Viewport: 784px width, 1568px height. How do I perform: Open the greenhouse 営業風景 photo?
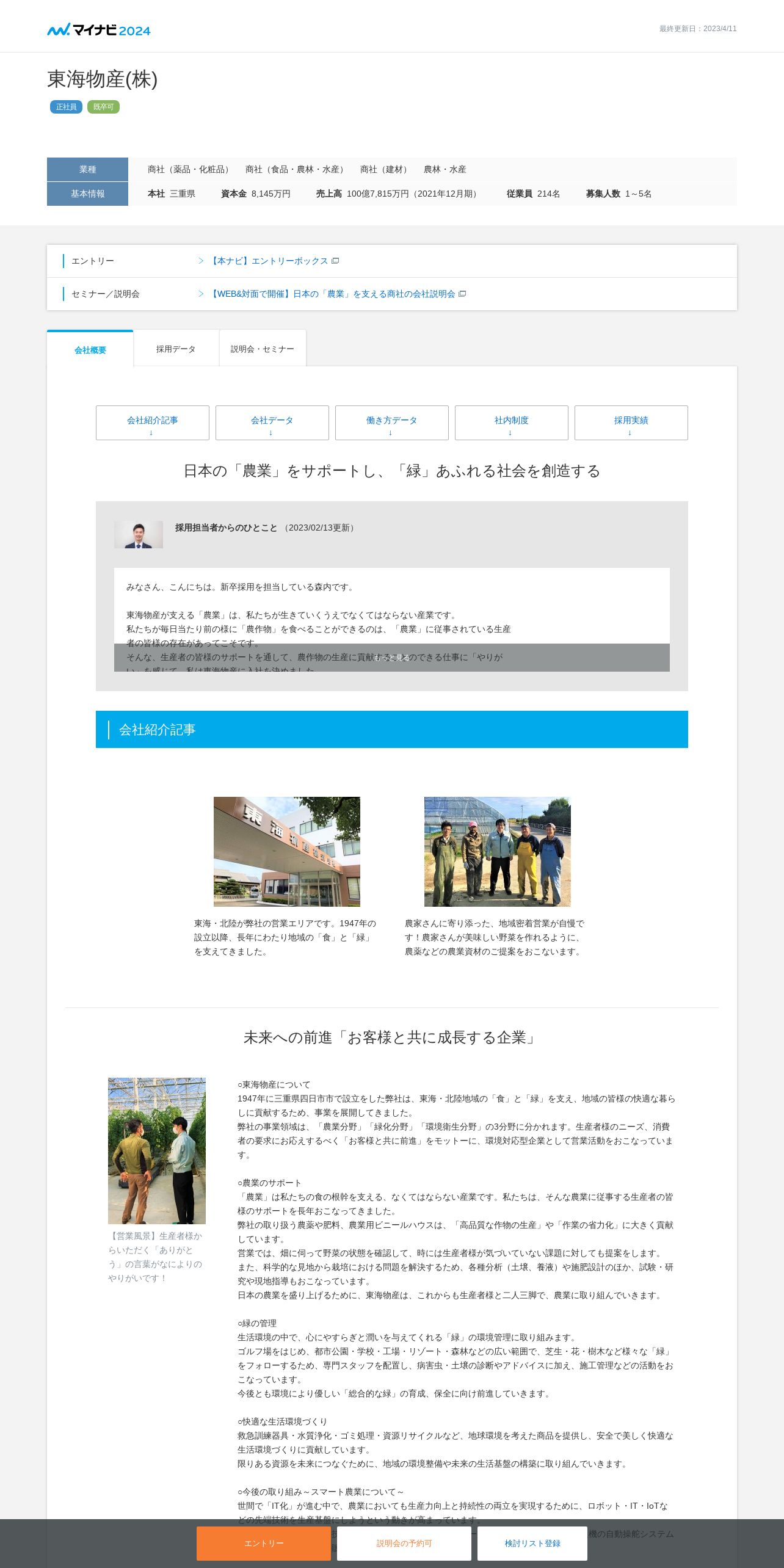(157, 1150)
